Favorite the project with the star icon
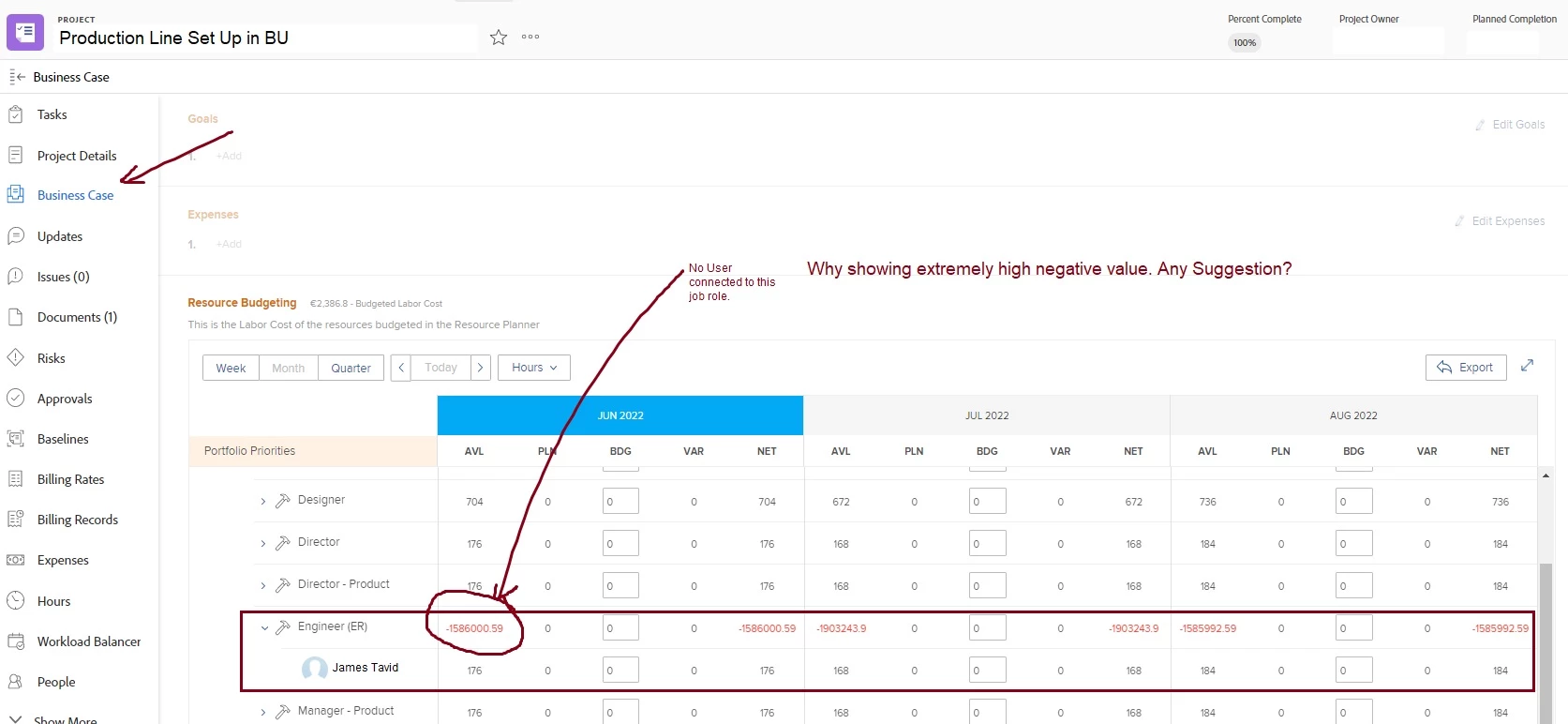Viewport: 1568px width, 724px height. coord(499,38)
